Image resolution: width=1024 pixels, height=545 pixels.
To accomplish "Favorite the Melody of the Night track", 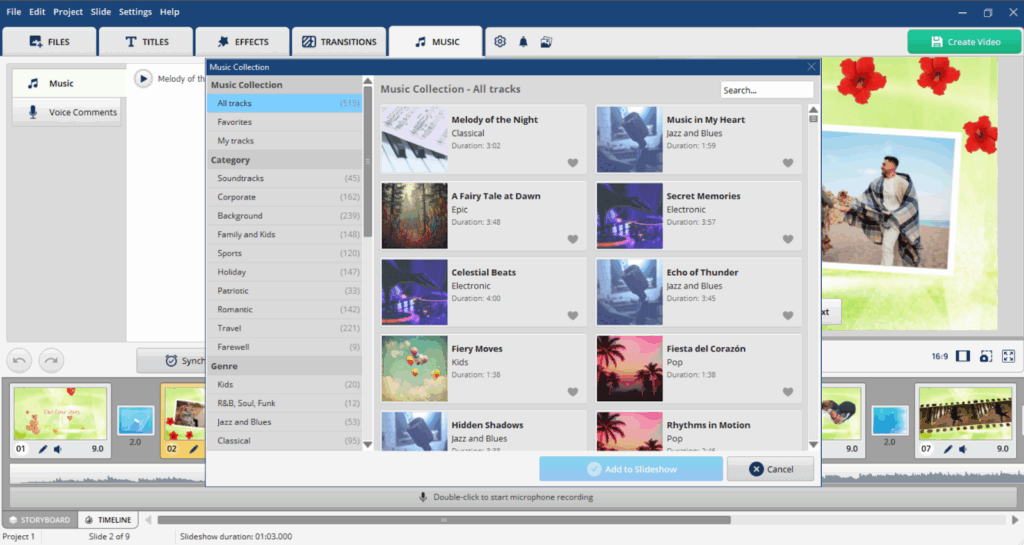I will point(573,163).
